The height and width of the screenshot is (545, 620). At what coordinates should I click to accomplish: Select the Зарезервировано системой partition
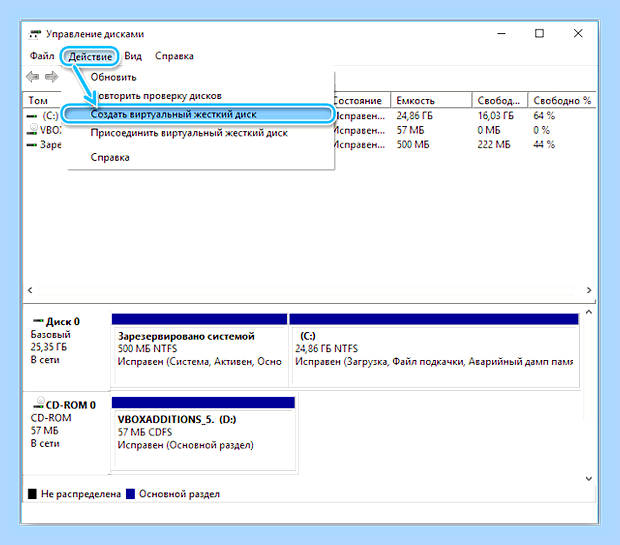click(199, 350)
